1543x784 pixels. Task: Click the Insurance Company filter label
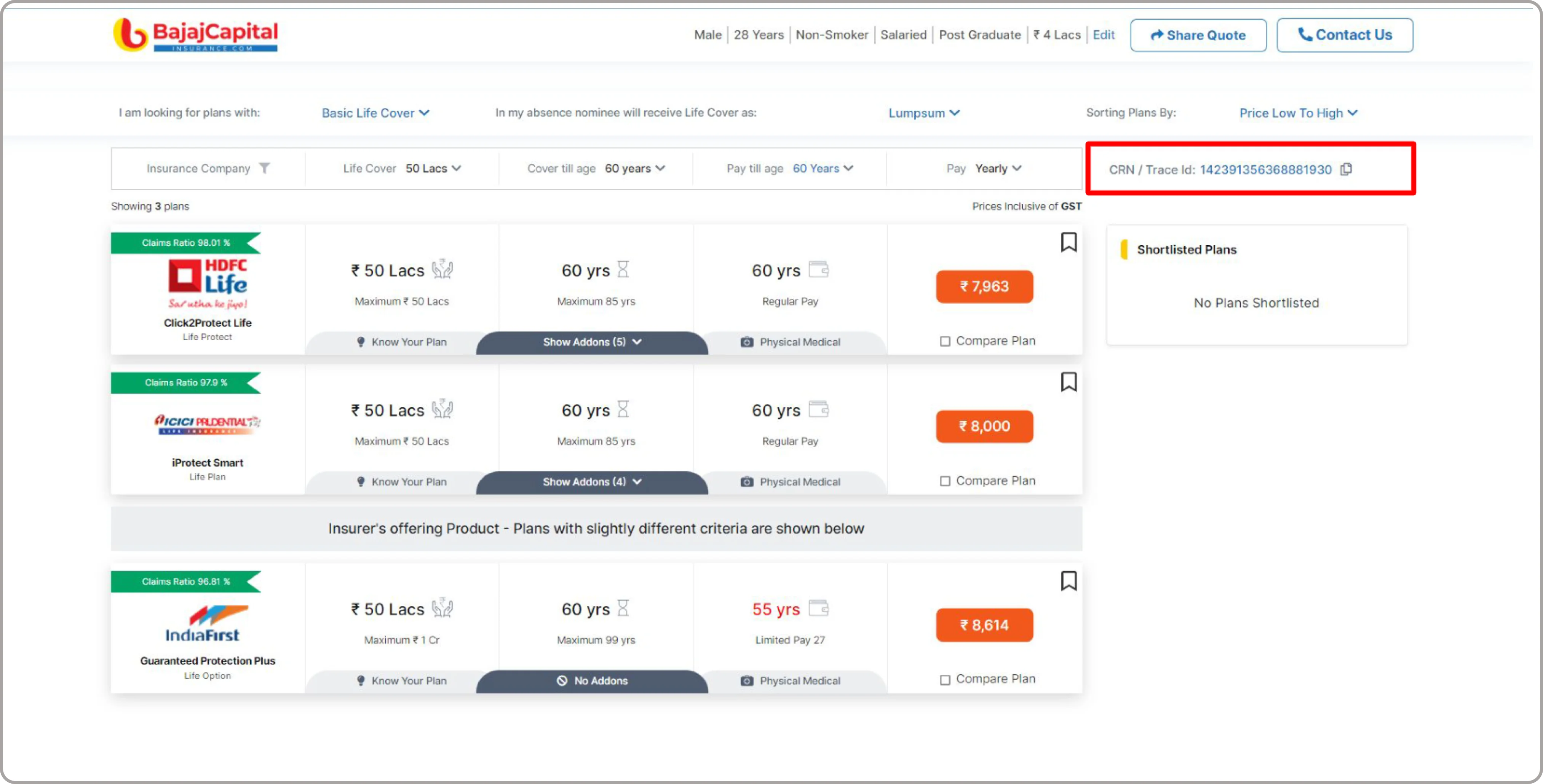coord(198,169)
